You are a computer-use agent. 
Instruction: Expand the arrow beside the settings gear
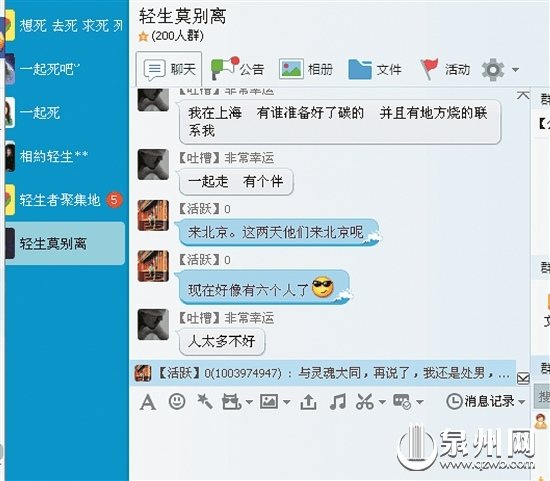click(515, 70)
